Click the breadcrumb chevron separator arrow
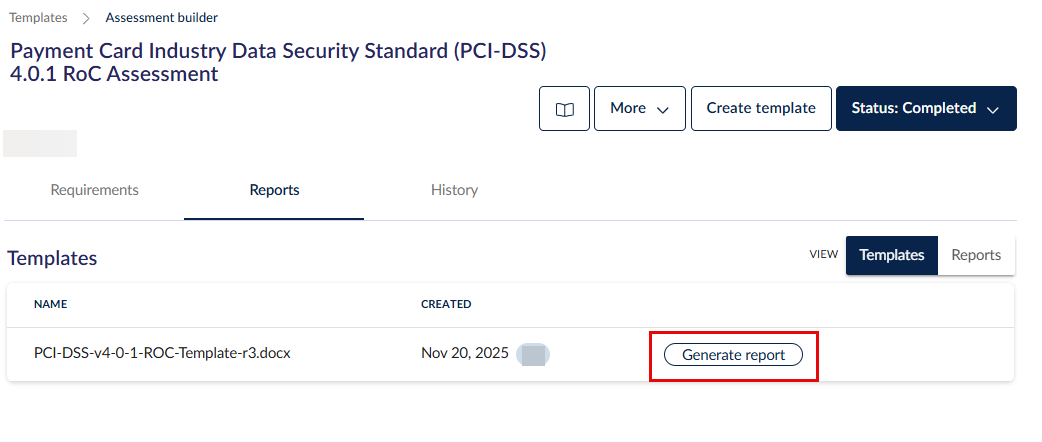This screenshot has width=1042, height=442. click(x=87, y=18)
